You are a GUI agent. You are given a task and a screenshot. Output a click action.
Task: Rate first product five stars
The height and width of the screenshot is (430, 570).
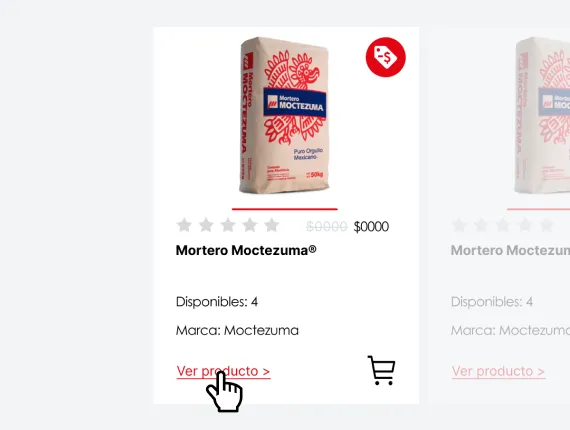(x=272, y=225)
